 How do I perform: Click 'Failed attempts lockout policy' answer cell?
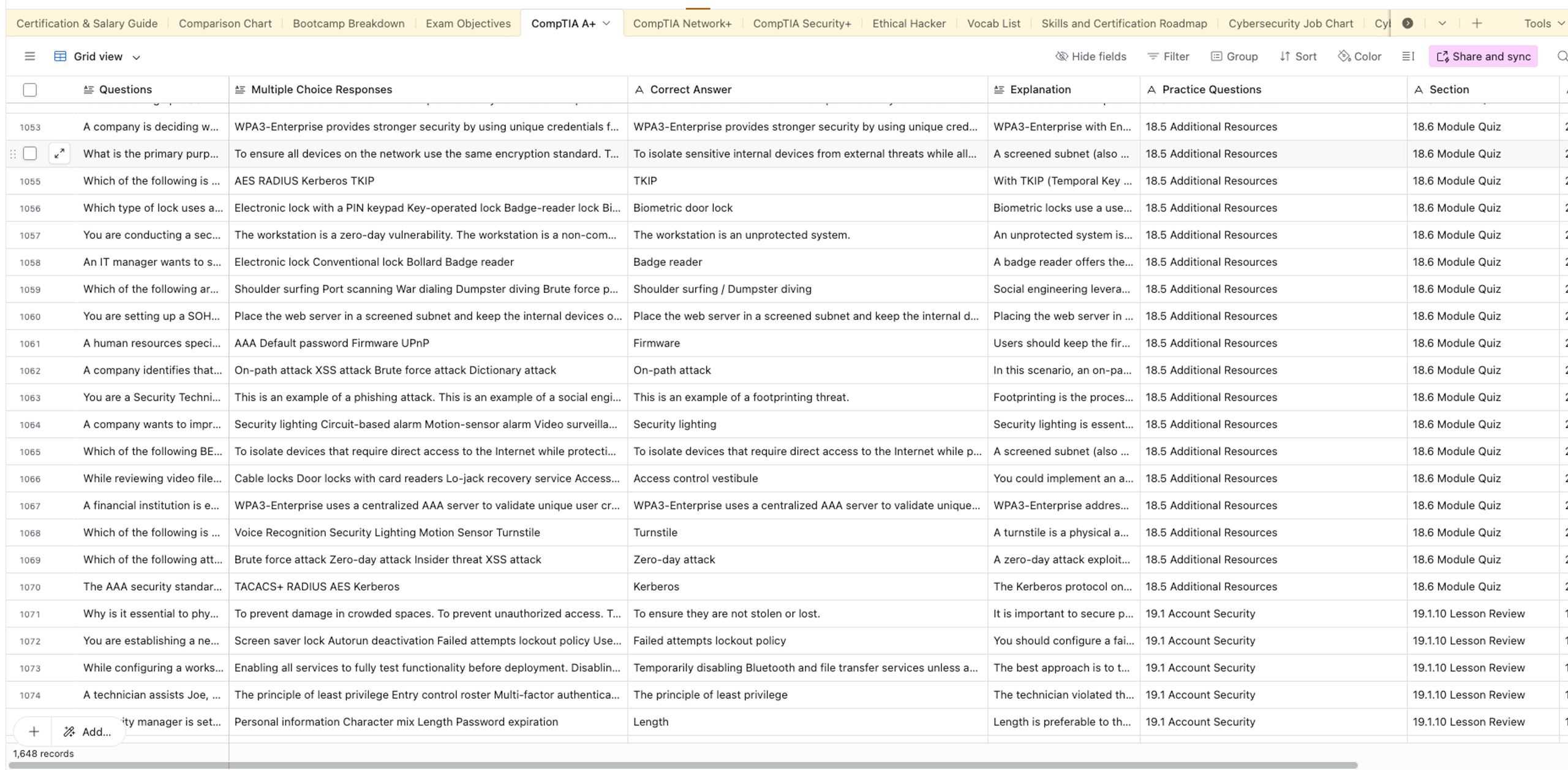807,641
